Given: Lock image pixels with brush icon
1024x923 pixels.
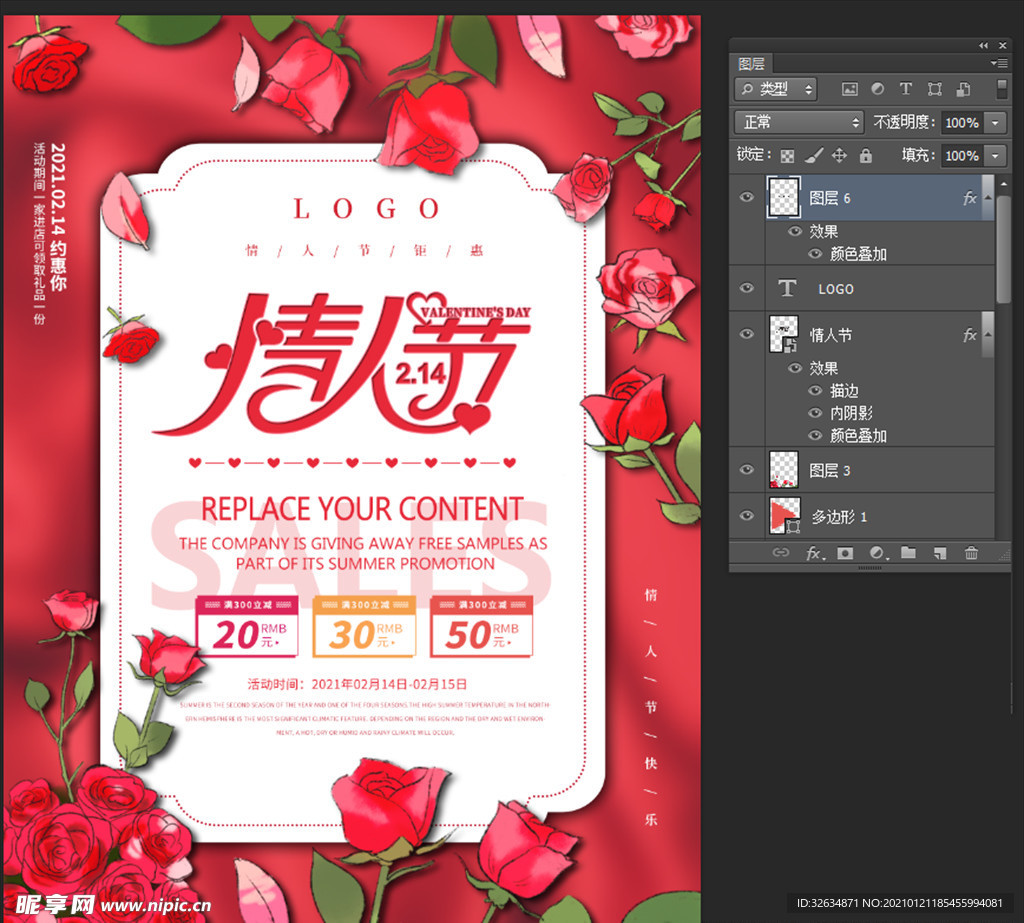Looking at the screenshot, I should (x=814, y=155).
